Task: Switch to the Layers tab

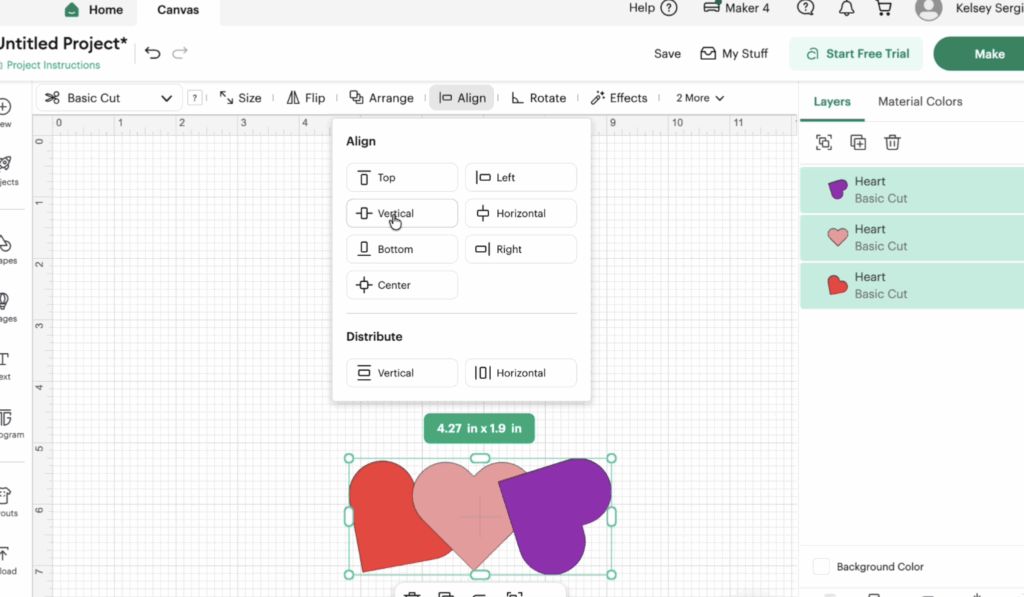Action: (x=832, y=102)
